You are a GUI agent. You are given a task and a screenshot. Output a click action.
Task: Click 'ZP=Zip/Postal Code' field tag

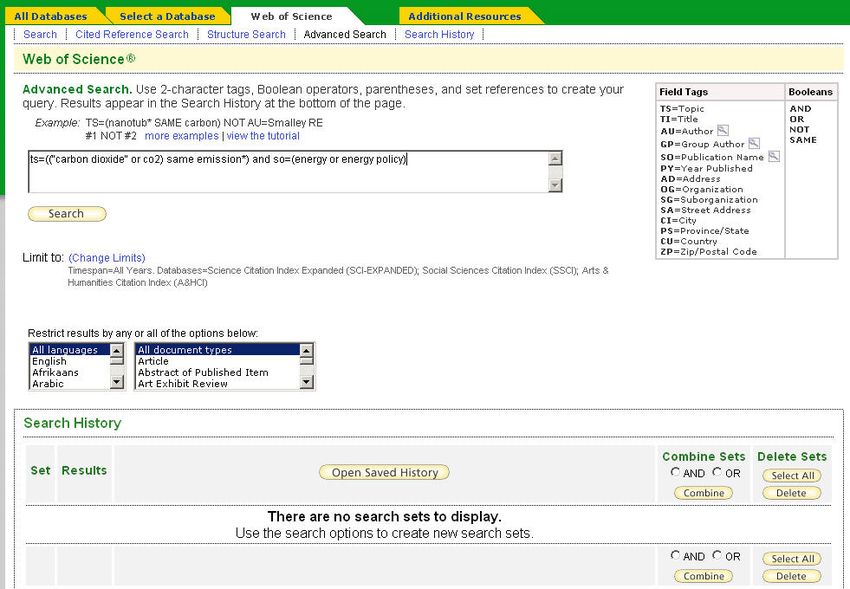(x=709, y=251)
